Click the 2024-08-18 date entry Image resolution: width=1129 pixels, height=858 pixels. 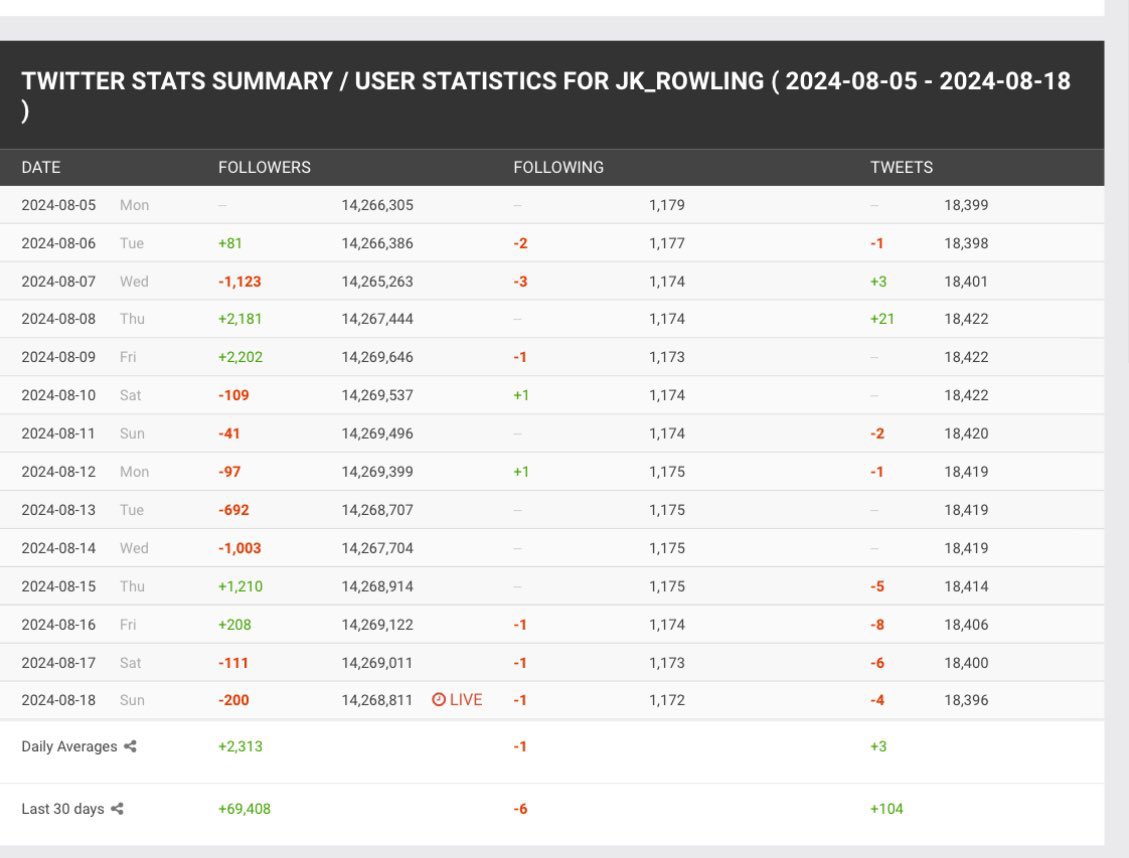[59, 700]
